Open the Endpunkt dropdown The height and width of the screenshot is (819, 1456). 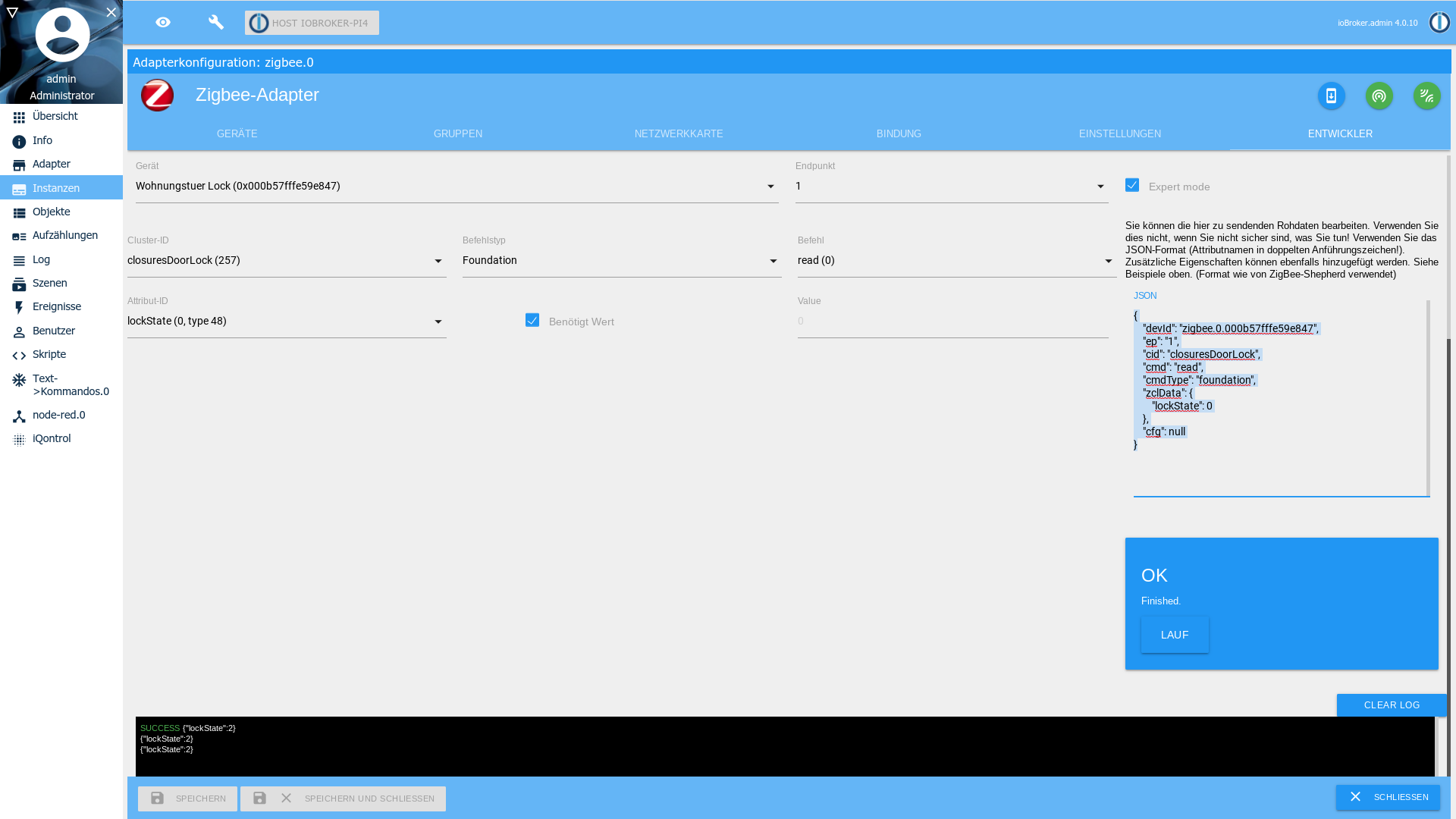point(952,187)
